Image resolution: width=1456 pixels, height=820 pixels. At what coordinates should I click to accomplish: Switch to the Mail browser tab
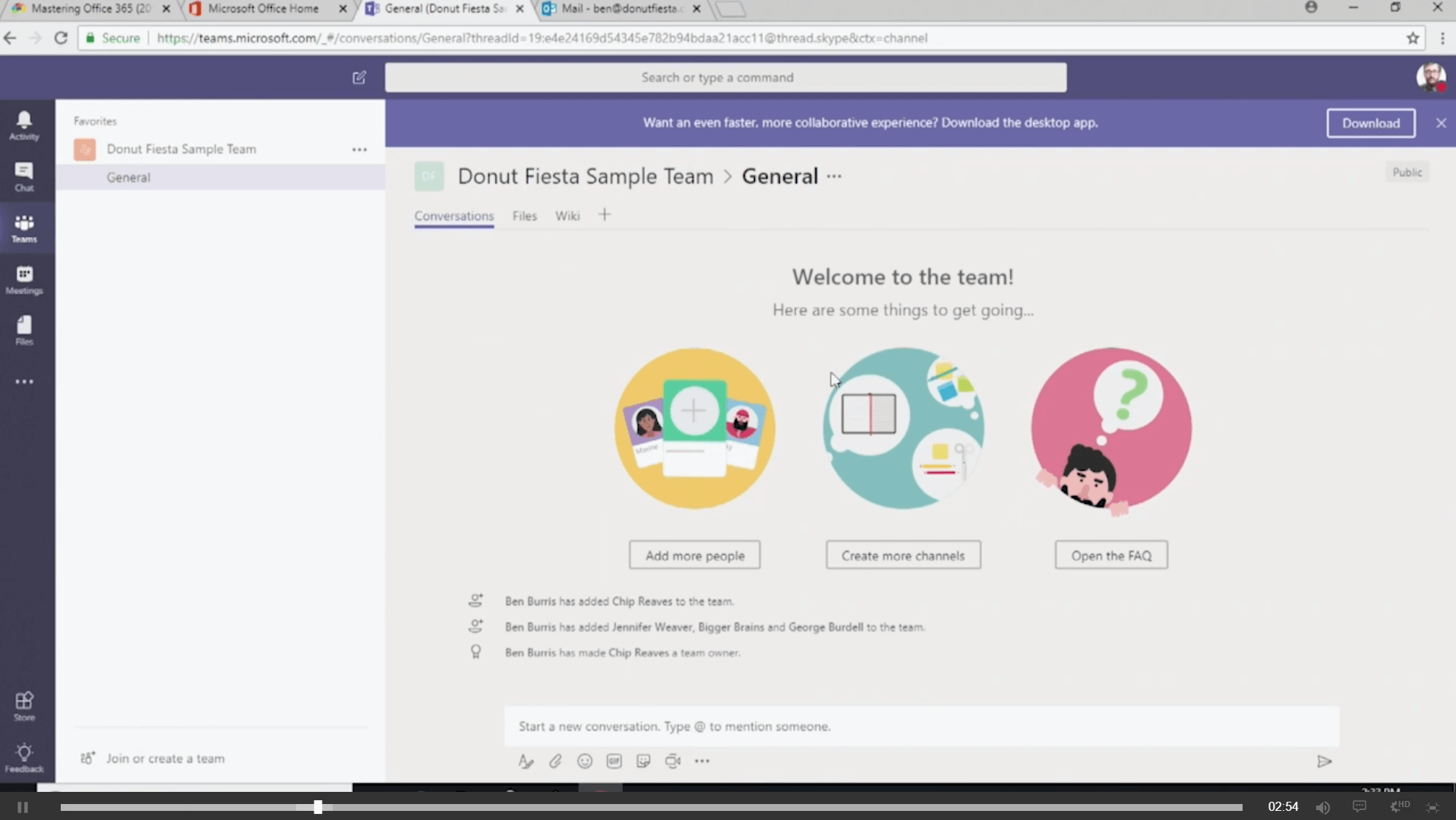[621, 9]
